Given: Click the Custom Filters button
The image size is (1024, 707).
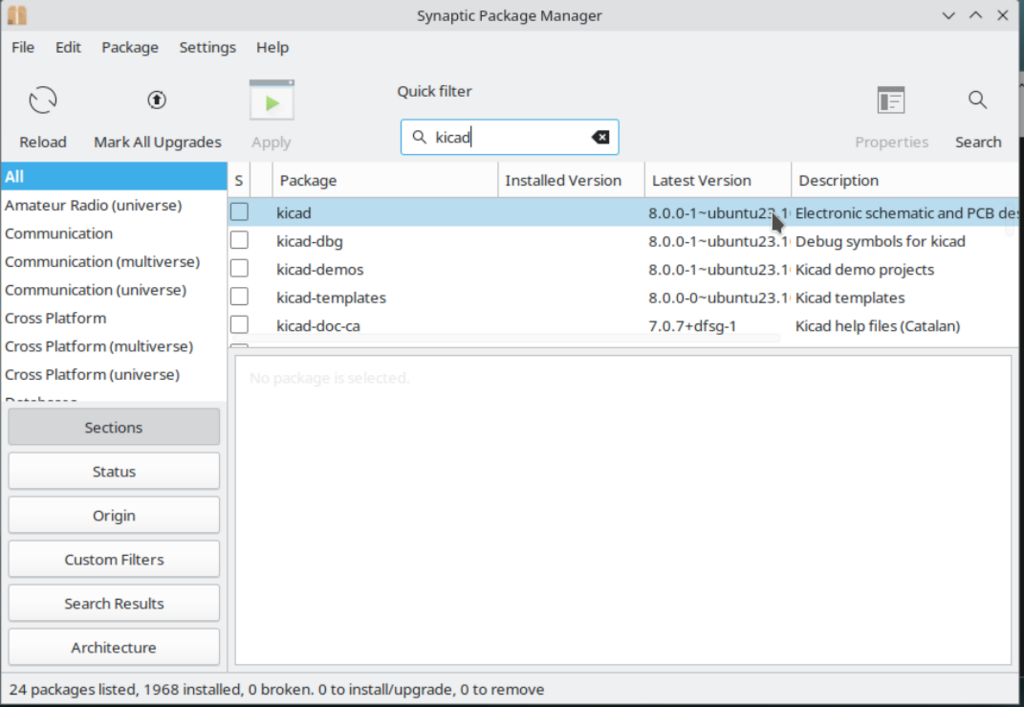Looking at the screenshot, I should coord(114,560).
